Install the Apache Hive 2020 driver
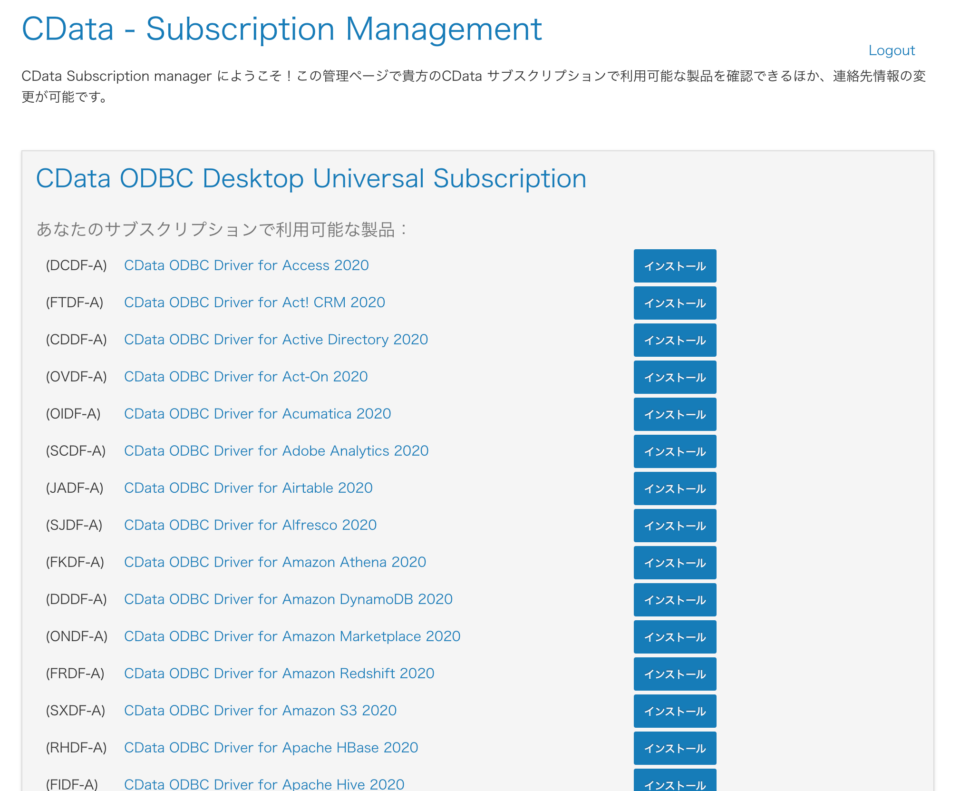Image resolution: width=960 pixels, height=791 pixels. [674, 783]
